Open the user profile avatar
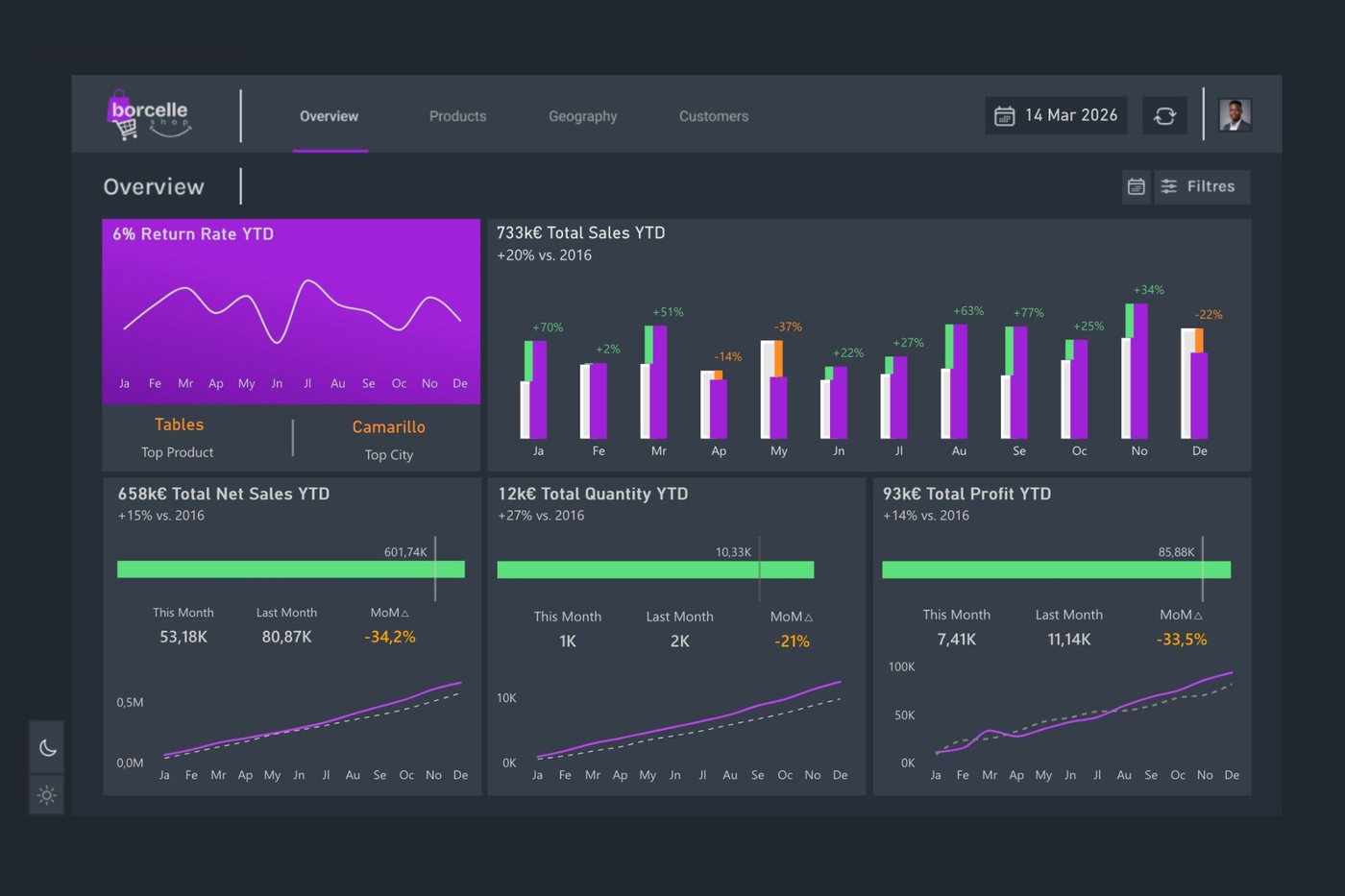Viewport: 1345px width, 896px height. click(x=1235, y=115)
